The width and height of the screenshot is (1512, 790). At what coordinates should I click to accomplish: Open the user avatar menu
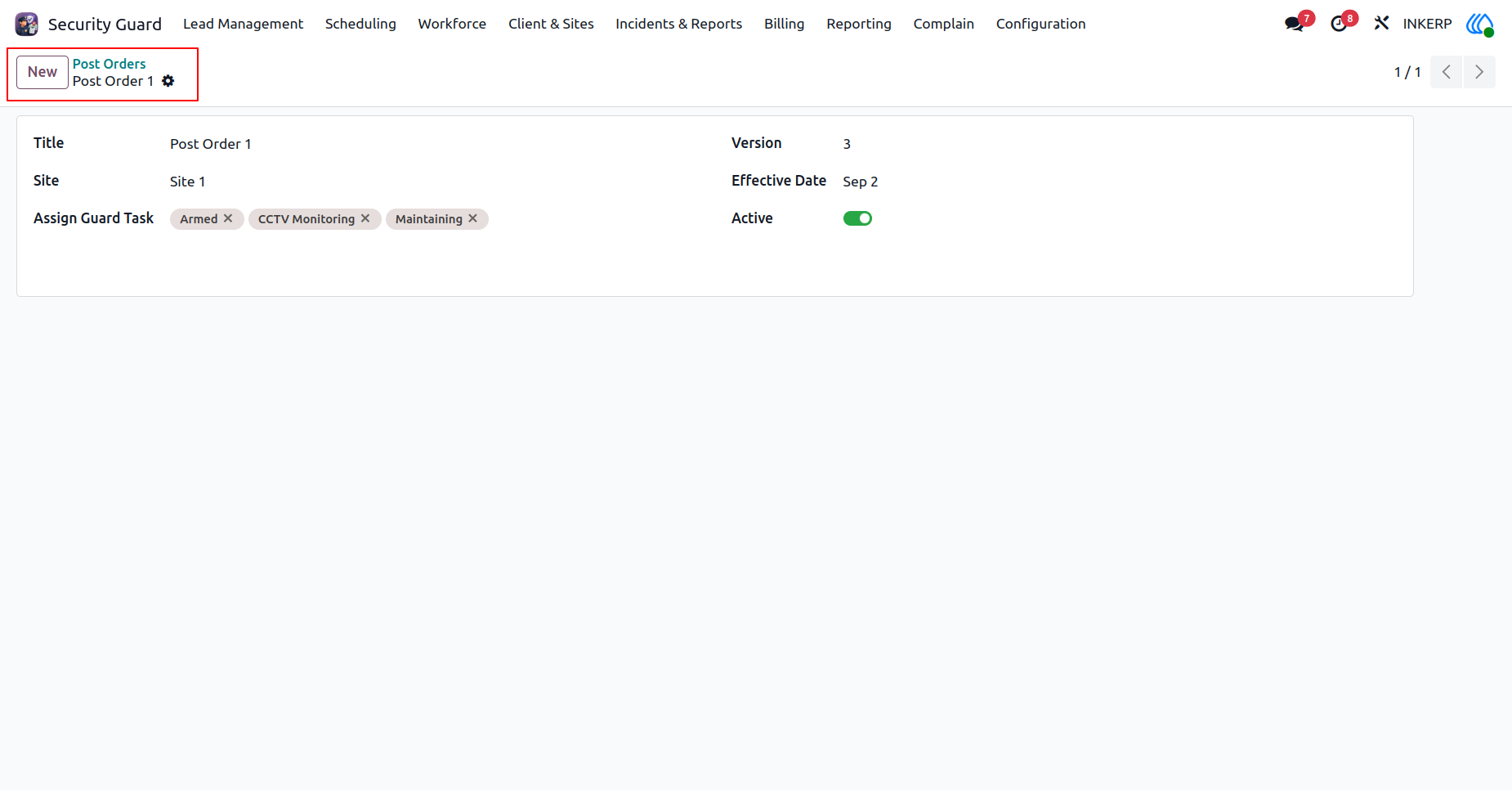1480,24
